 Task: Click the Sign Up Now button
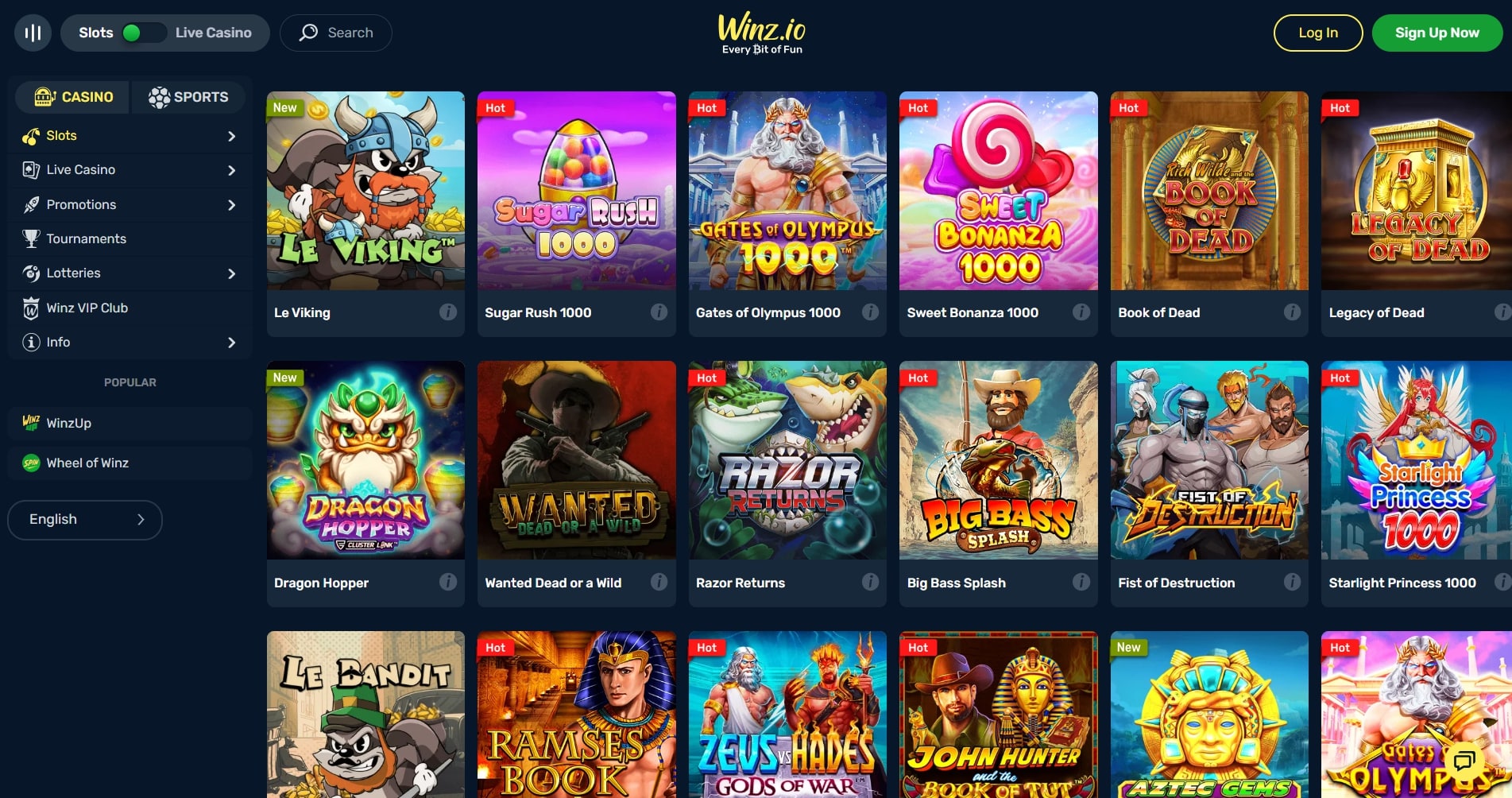click(x=1437, y=33)
